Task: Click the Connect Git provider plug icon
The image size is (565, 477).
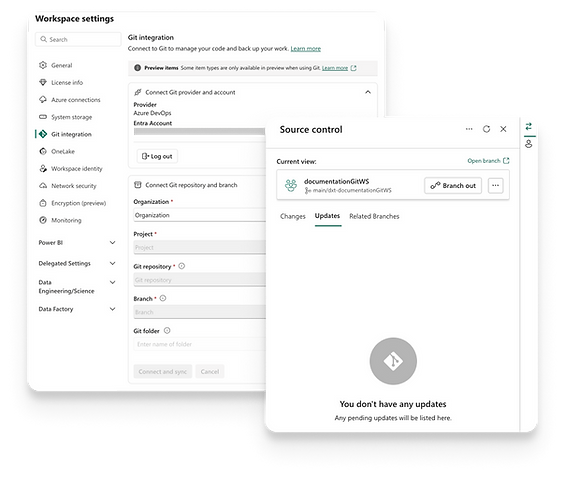Action: pyautogui.click(x=138, y=92)
